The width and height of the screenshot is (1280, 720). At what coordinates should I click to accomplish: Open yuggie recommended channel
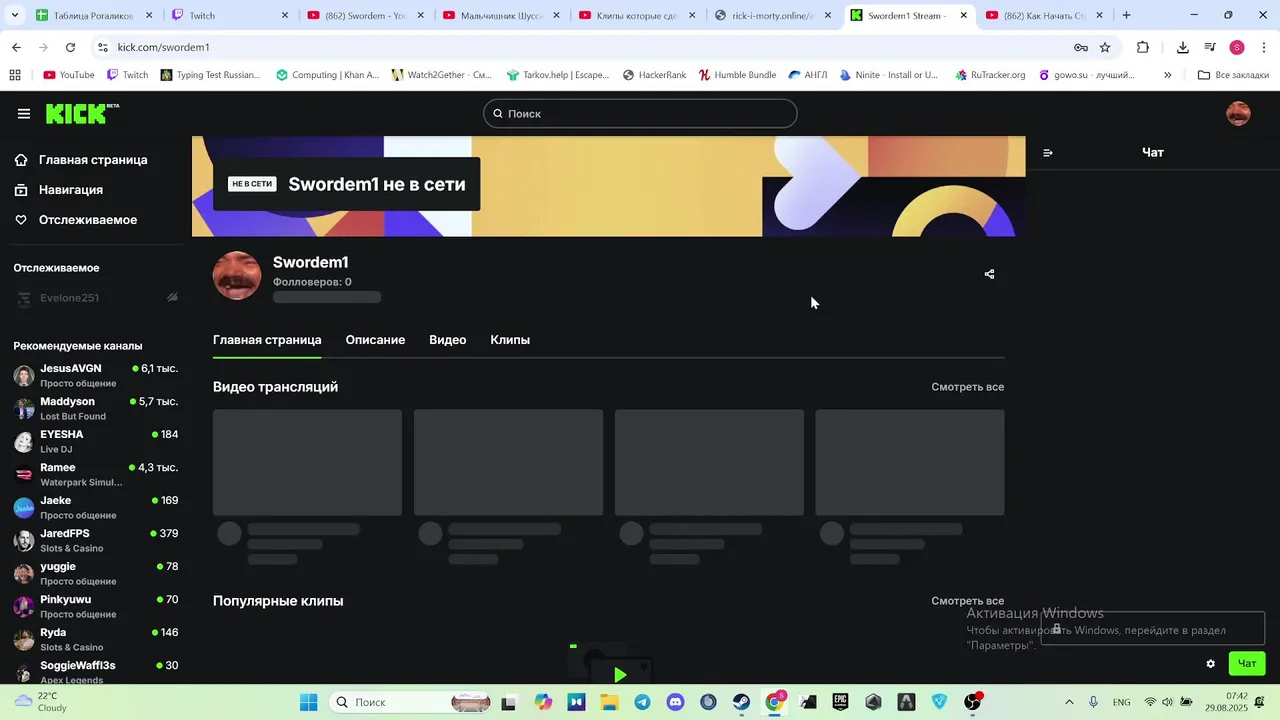96,574
